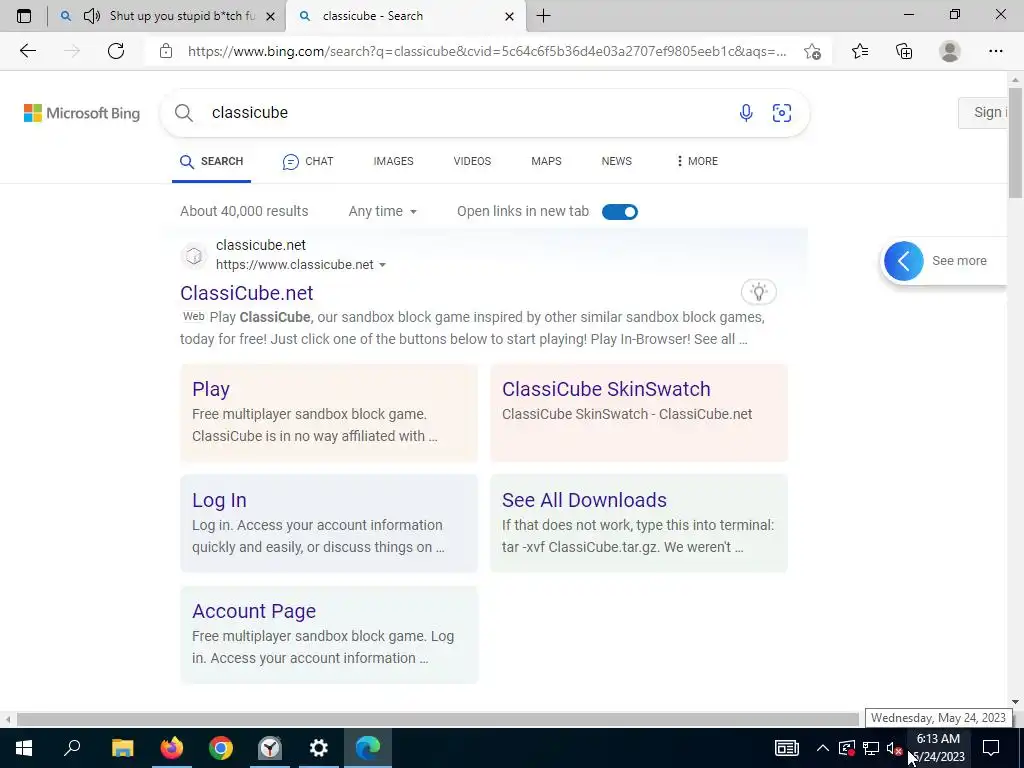The width and height of the screenshot is (1024, 768).
Task: Click the vertical page scrollbar
Action: (x=1015, y=142)
